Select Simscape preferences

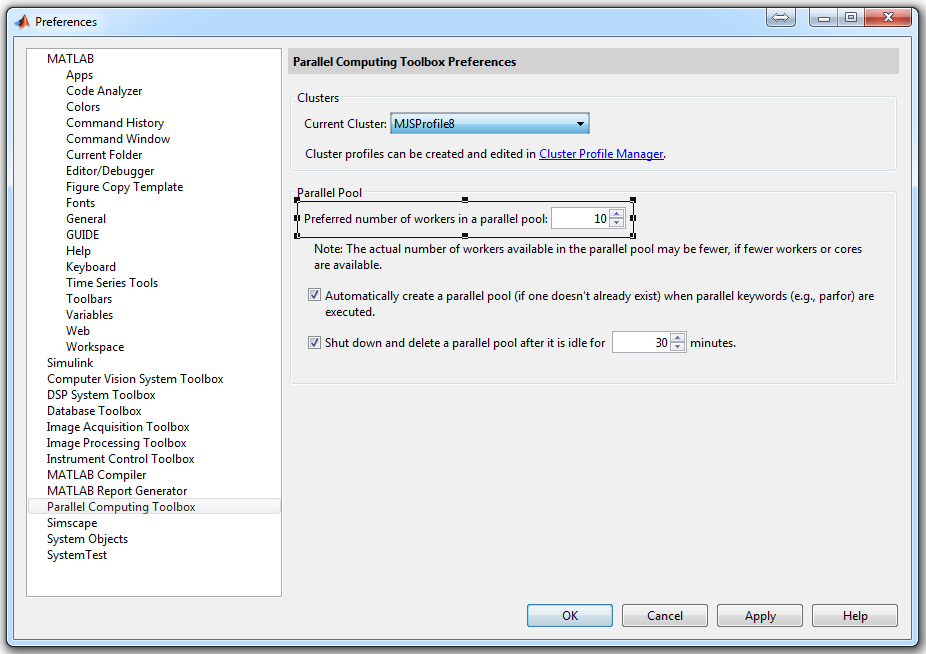point(72,523)
